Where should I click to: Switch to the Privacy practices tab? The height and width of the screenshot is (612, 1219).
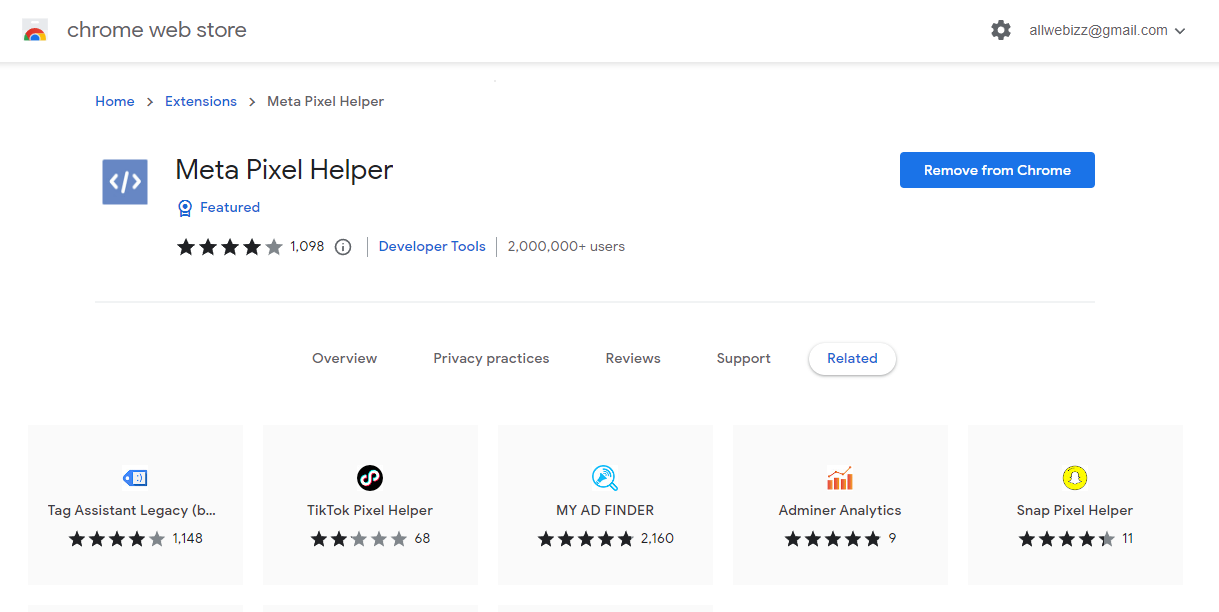pyautogui.click(x=491, y=358)
